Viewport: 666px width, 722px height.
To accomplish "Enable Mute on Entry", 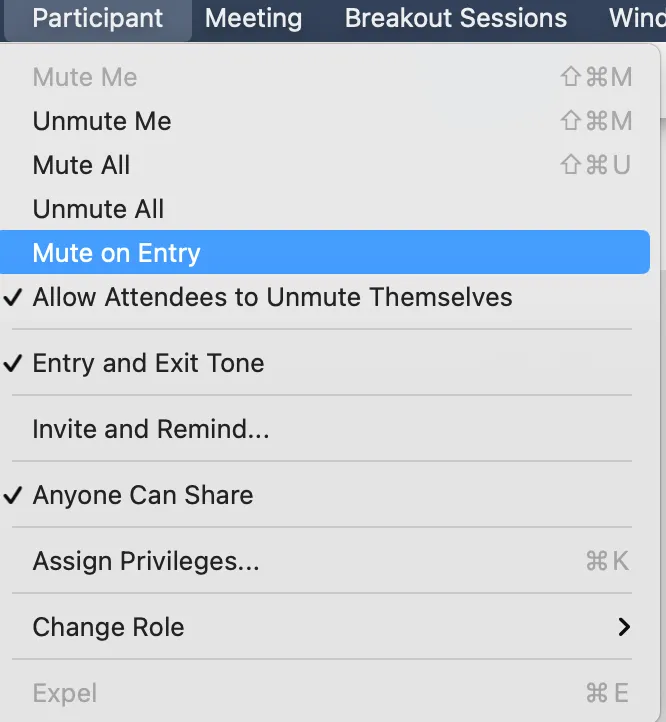I will [117, 253].
